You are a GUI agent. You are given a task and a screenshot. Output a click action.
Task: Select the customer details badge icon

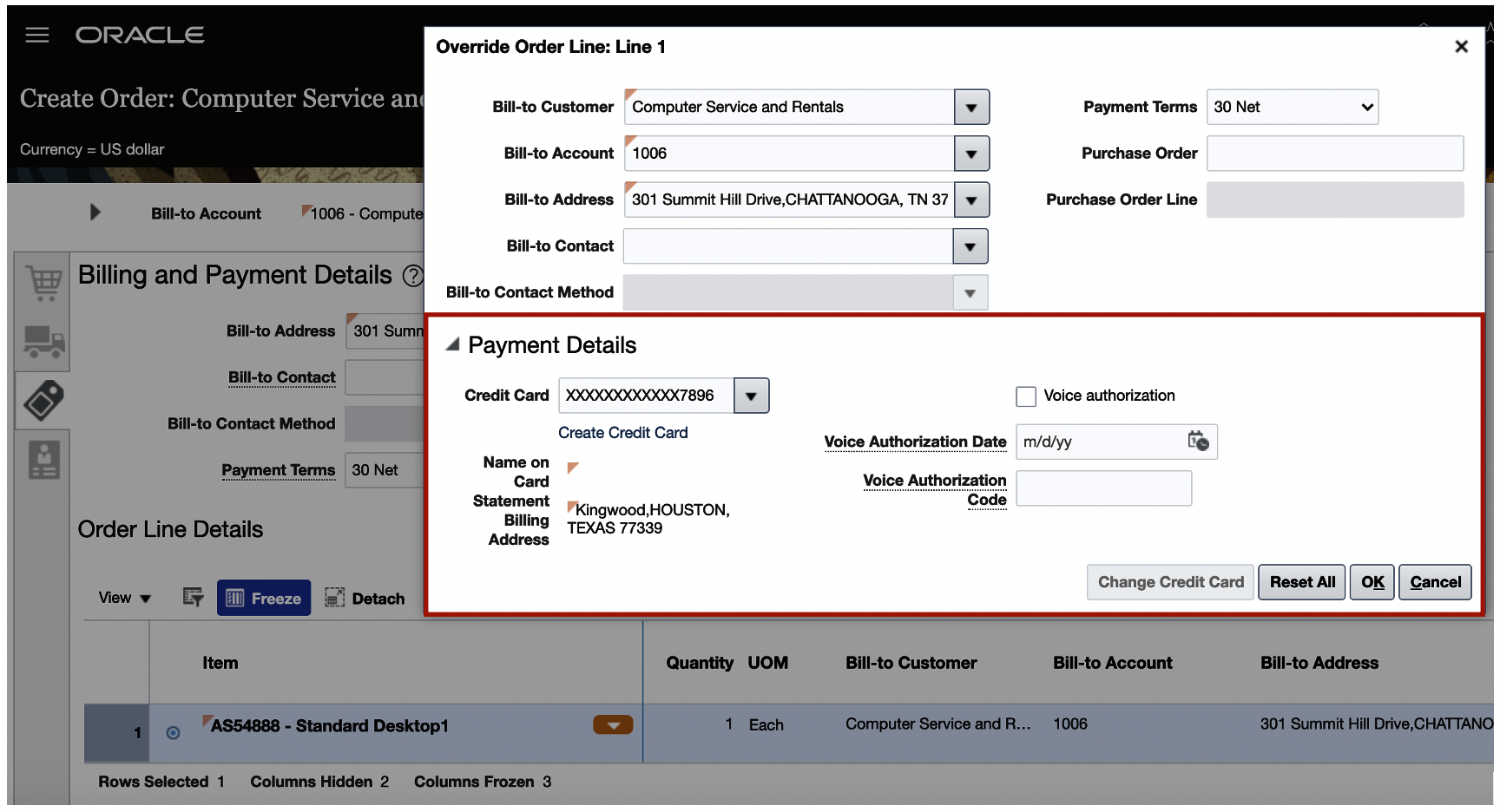click(43, 459)
